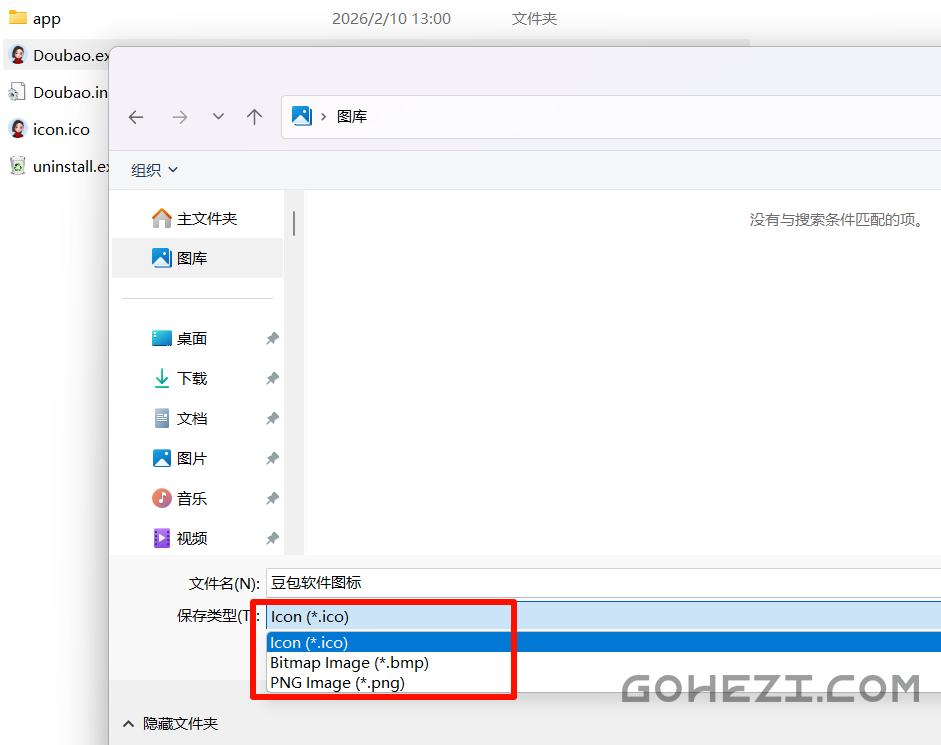Image resolution: width=941 pixels, height=745 pixels.
Task: Go up one folder level
Action: point(255,117)
